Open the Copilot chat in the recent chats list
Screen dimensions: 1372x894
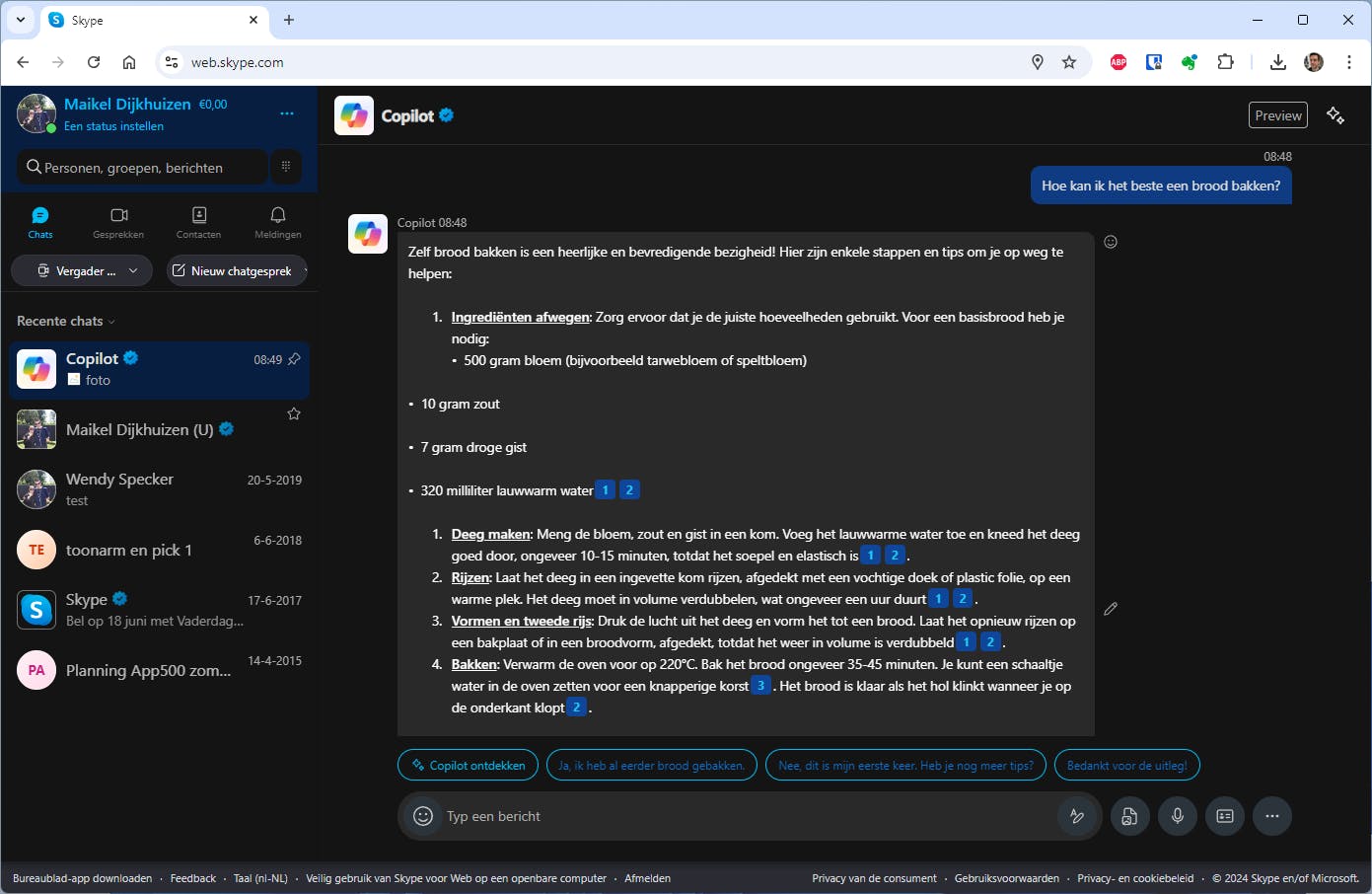point(160,369)
